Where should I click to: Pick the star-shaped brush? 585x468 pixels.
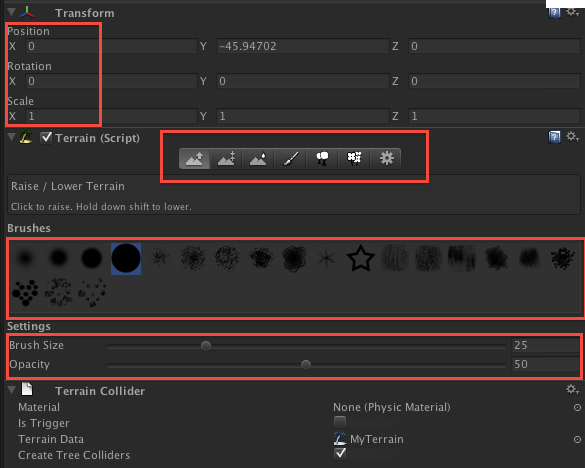point(360,258)
